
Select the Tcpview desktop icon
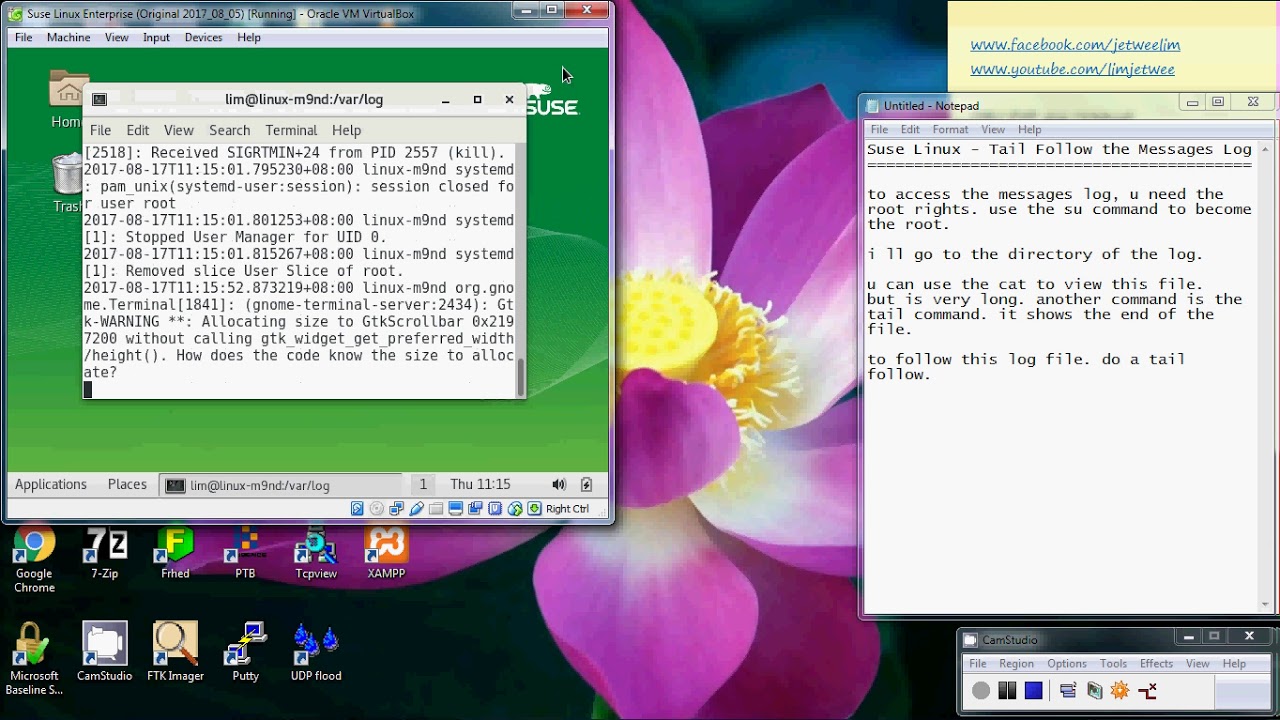tap(316, 553)
